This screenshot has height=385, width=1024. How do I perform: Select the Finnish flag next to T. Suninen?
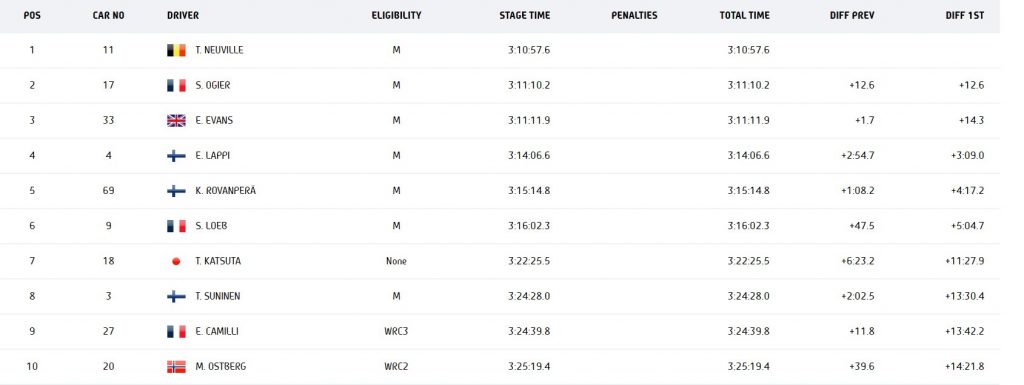click(176, 297)
